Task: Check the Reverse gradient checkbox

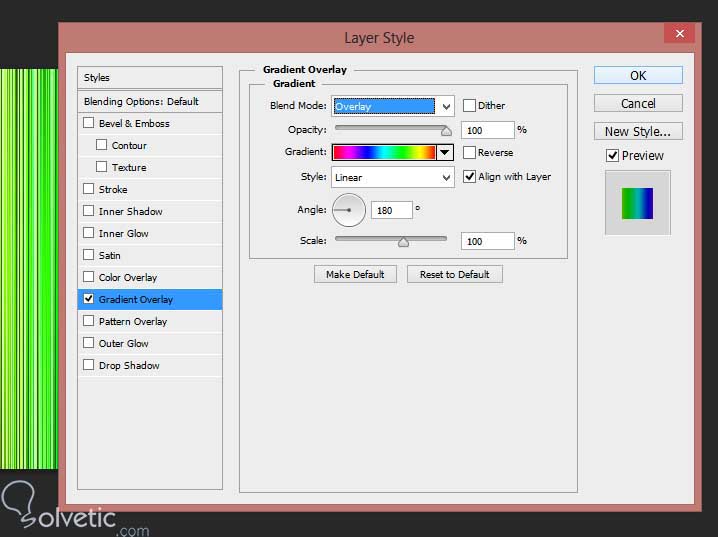Action: [x=469, y=152]
